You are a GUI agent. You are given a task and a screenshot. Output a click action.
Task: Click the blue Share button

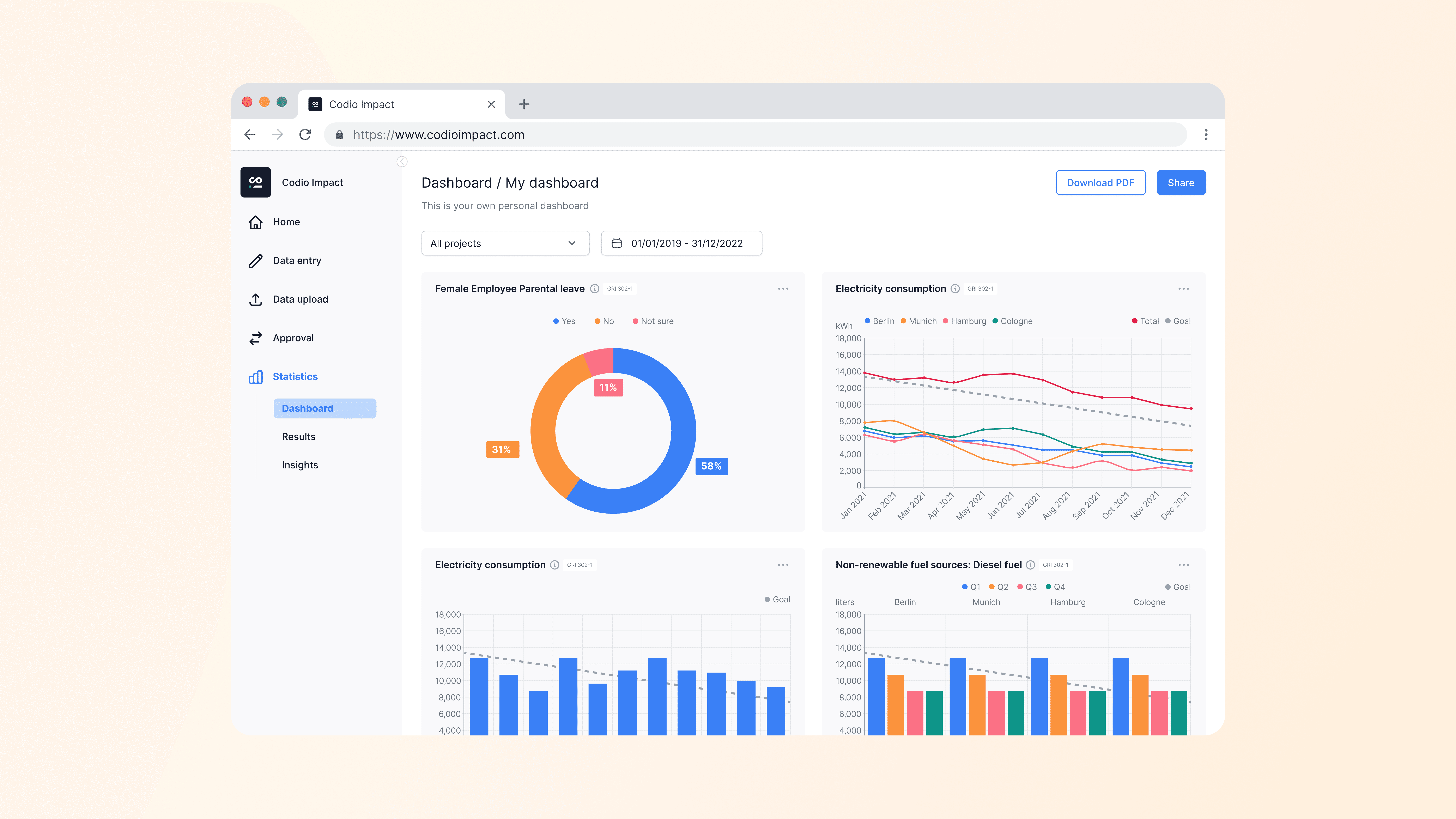[x=1181, y=183]
